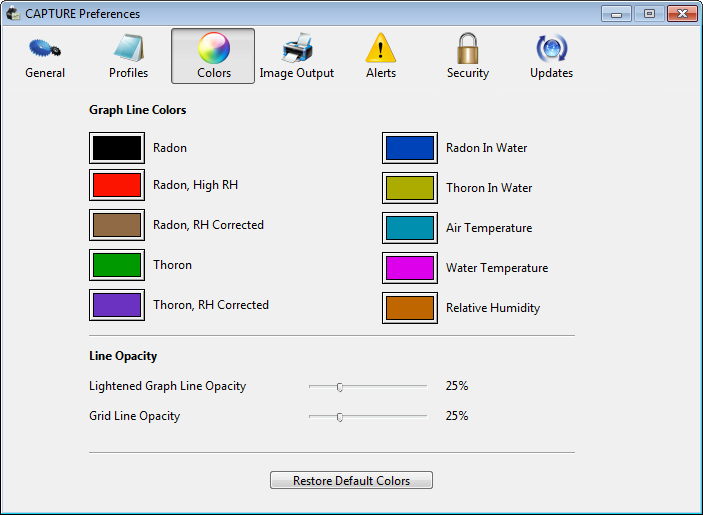Click the Graph Line Colors heading

pyautogui.click(x=138, y=110)
